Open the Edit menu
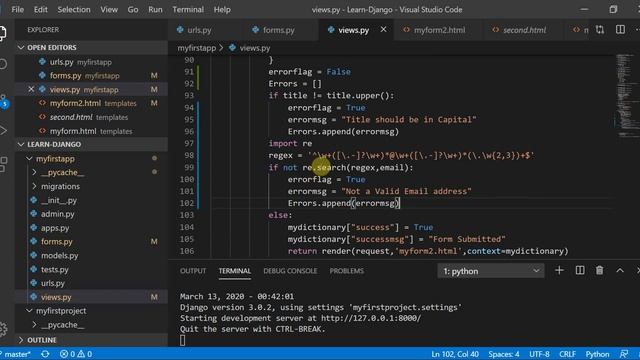 click(x=40, y=9)
